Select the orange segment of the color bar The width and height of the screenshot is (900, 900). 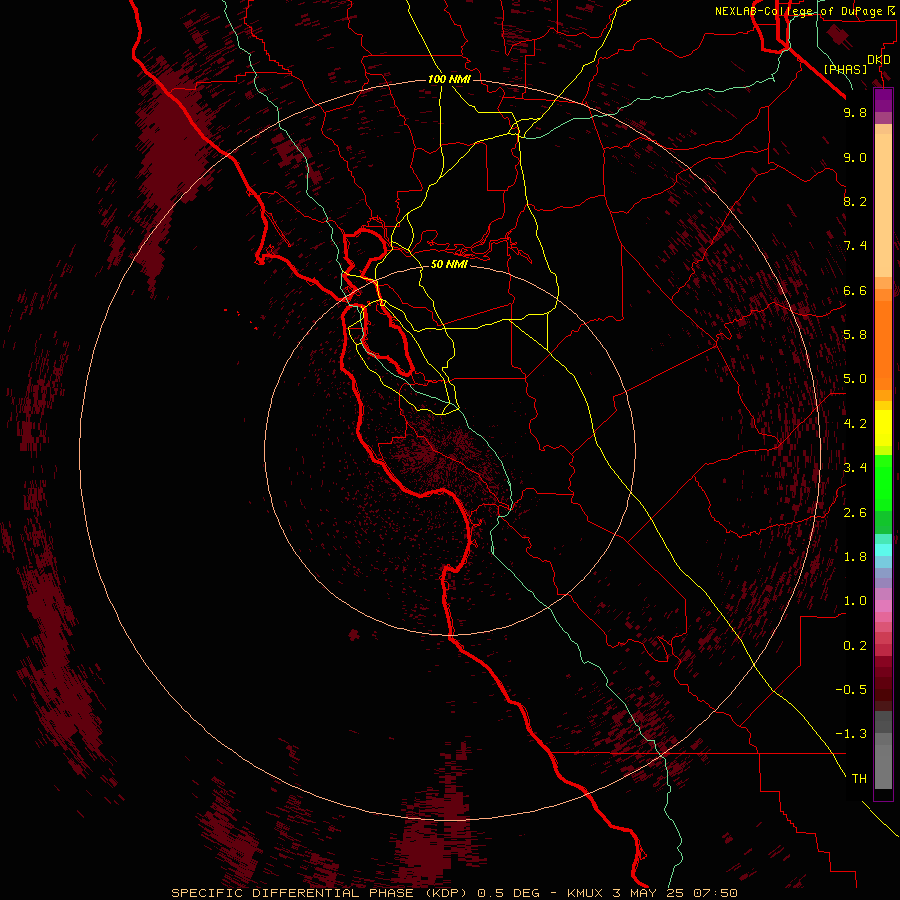[883, 345]
